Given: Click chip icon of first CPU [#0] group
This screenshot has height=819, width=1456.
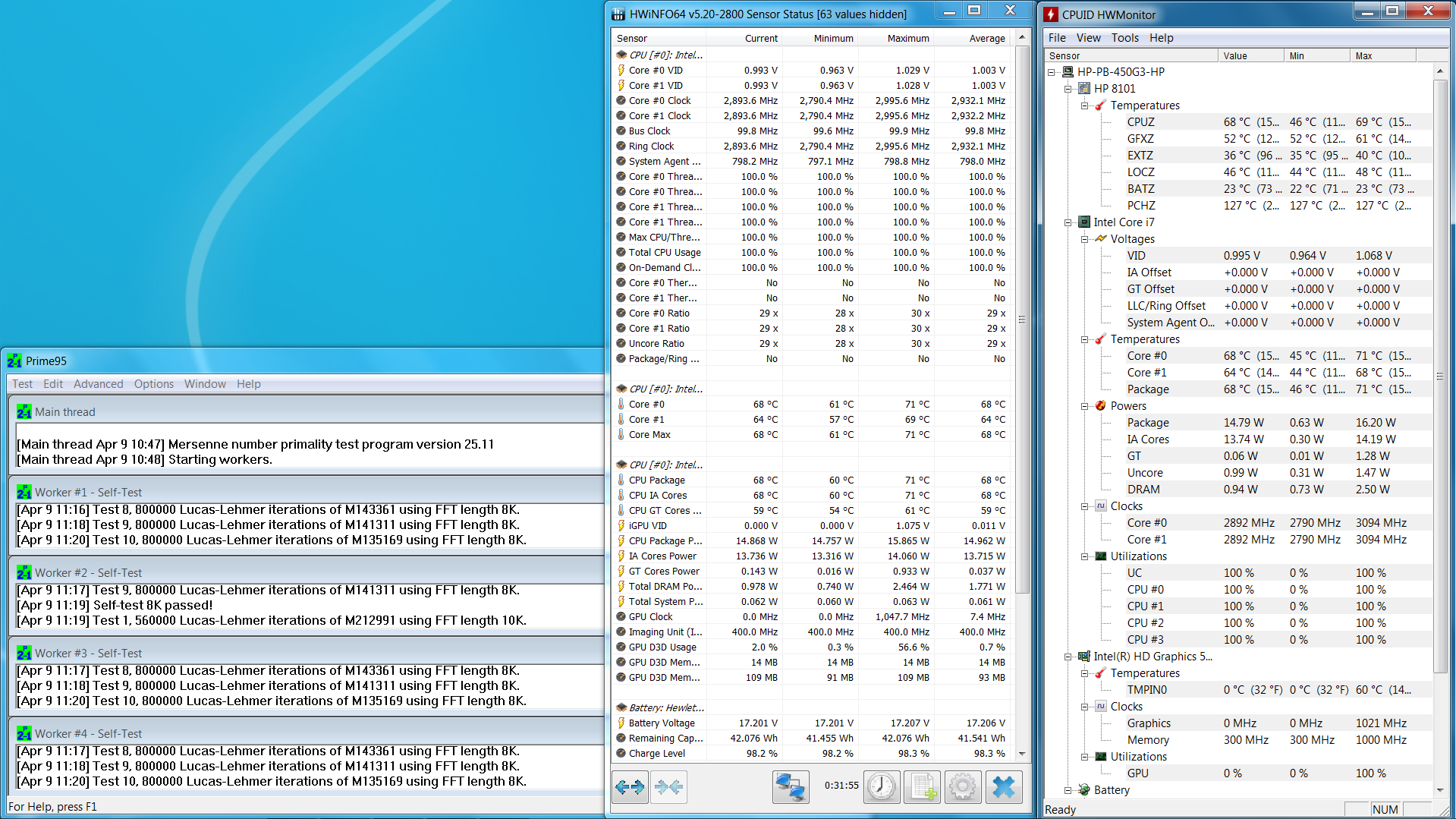Looking at the screenshot, I should tap(621, 55).
